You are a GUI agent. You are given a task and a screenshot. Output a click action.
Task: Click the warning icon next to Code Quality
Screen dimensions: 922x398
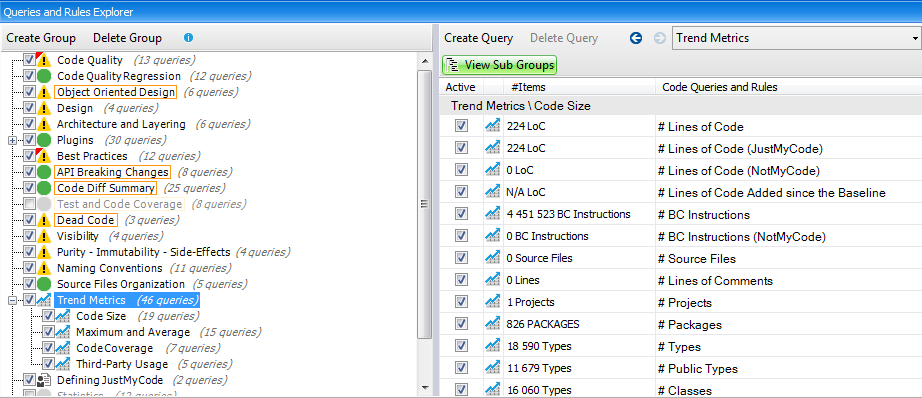(44, 60)
